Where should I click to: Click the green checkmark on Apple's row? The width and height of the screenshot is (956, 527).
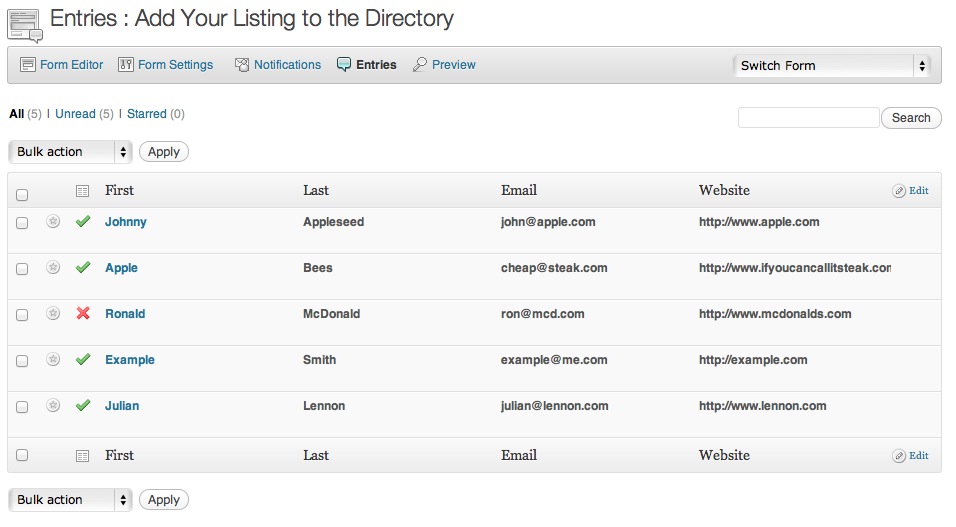[83, 268]
